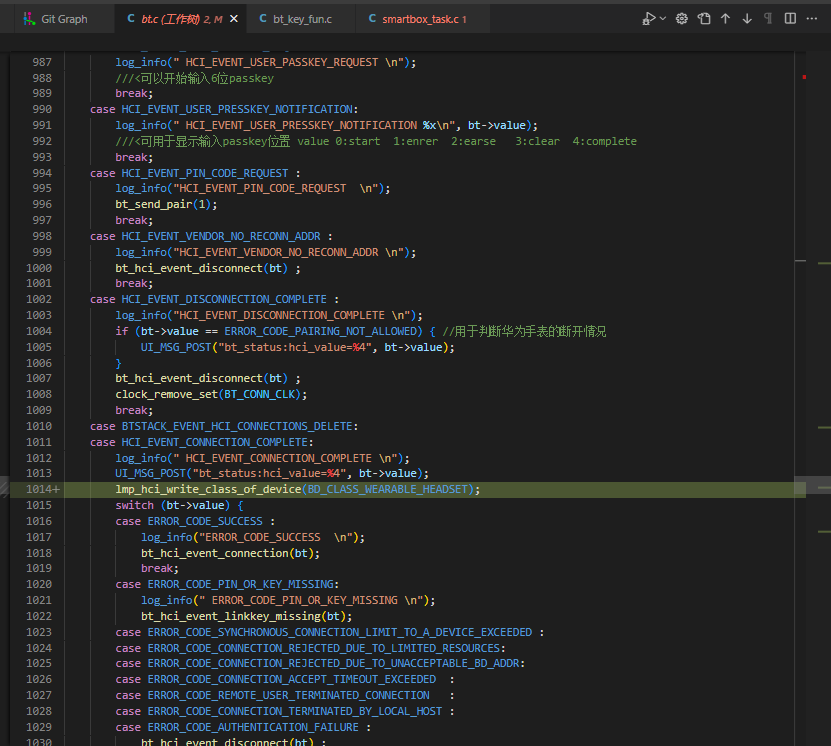Click line number 1002 in the gutter
Viewport: 831px width, 746px height.
pos(39,299)
